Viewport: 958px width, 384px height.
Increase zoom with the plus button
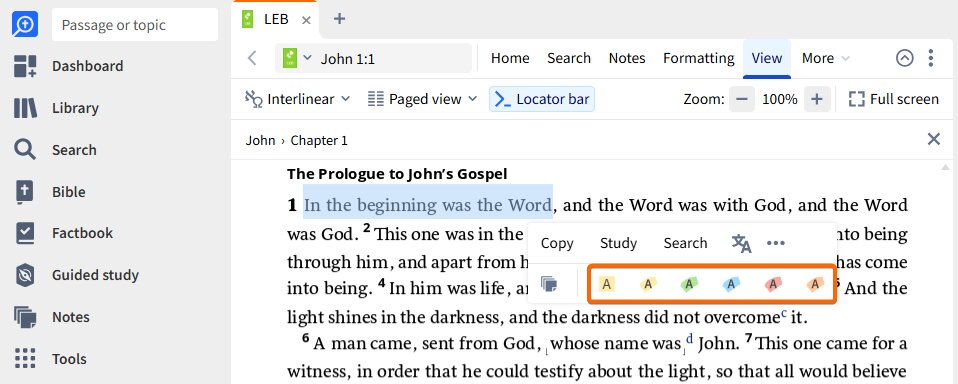click(817, 100)
